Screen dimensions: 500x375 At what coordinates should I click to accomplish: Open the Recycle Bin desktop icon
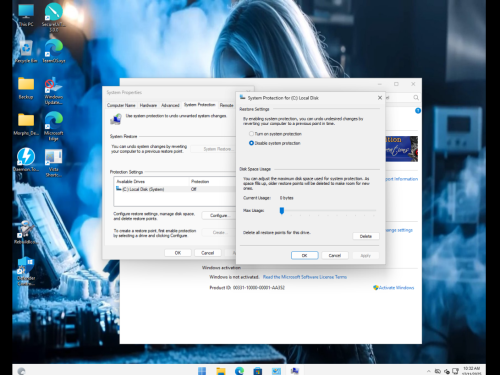(26, 52)
